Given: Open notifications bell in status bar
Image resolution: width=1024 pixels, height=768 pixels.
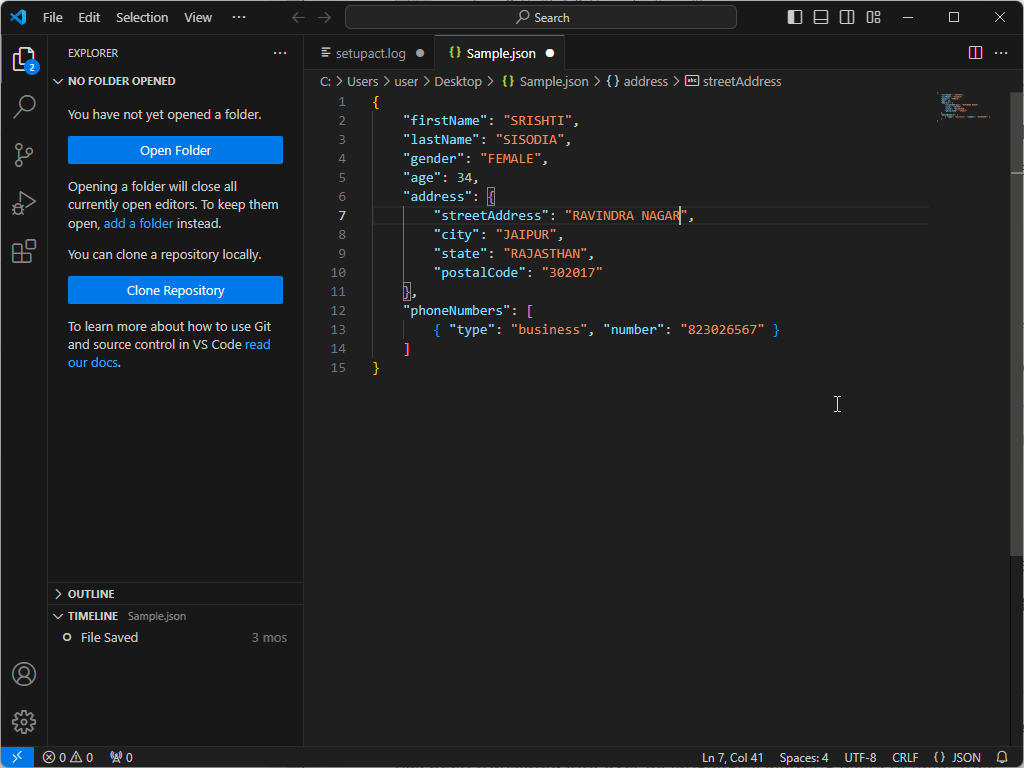Looking at the screenshot, I should (1002, 757).
